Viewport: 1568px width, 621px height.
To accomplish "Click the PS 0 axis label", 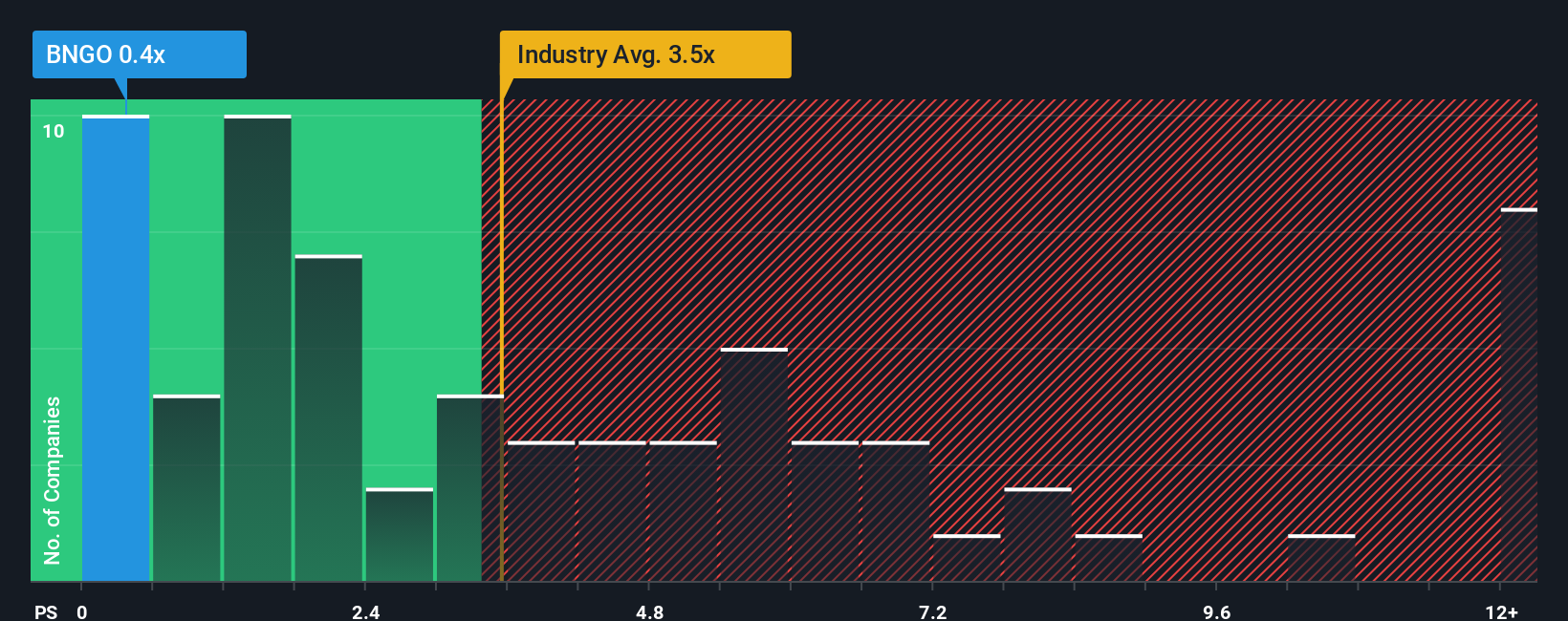I will click(82, 611).
